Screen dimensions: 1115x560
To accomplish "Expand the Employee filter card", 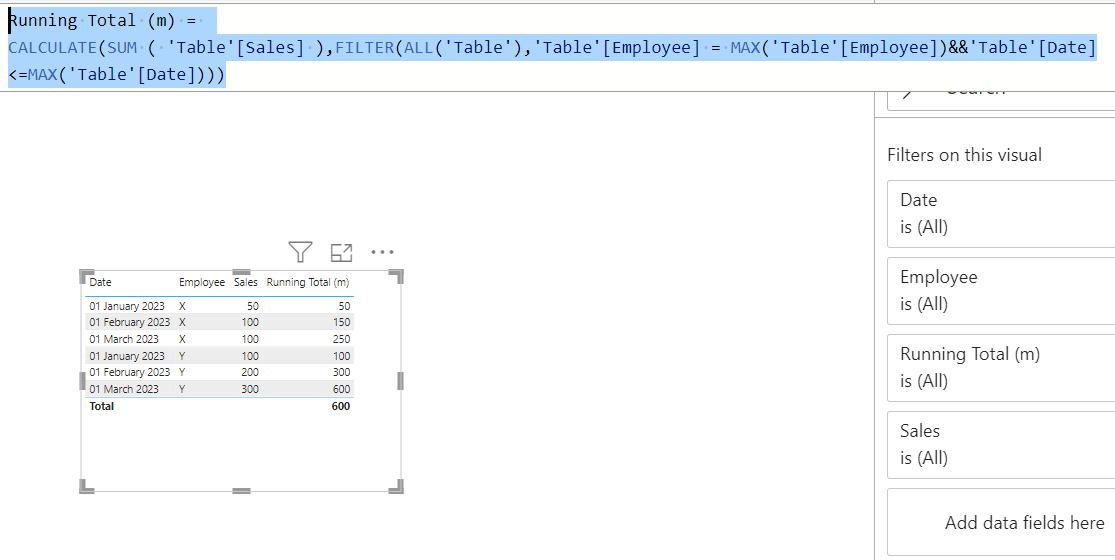I will 1001,291.
